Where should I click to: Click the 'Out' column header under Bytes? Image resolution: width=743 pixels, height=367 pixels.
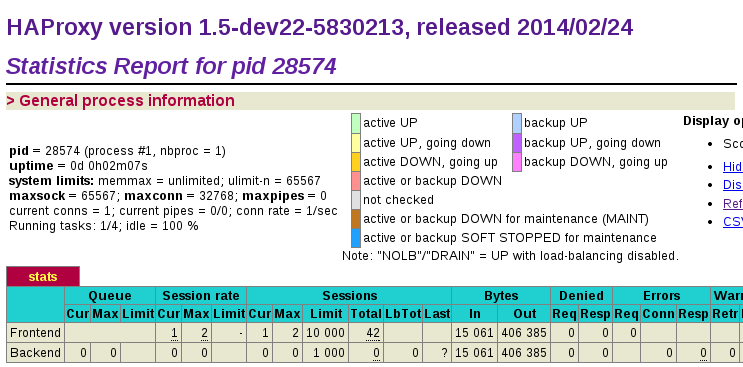pyautogui.click(x=525, y=313)
